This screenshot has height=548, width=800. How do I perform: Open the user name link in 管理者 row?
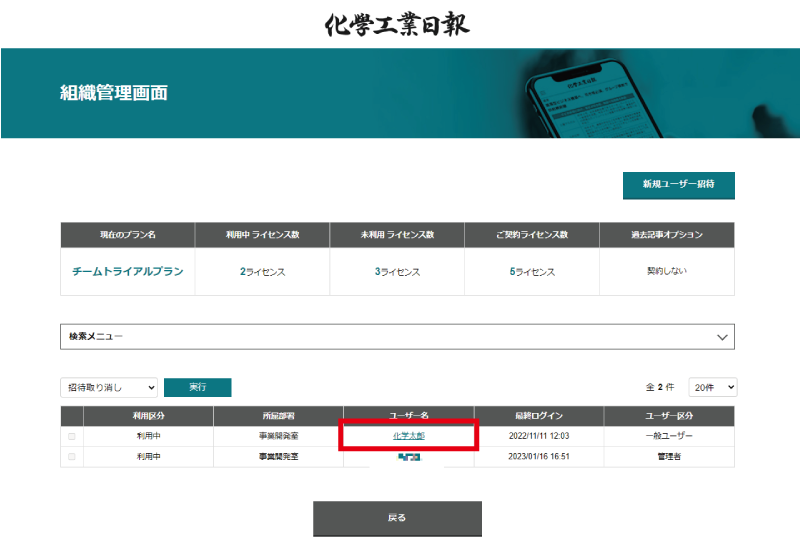click(409, 457)
